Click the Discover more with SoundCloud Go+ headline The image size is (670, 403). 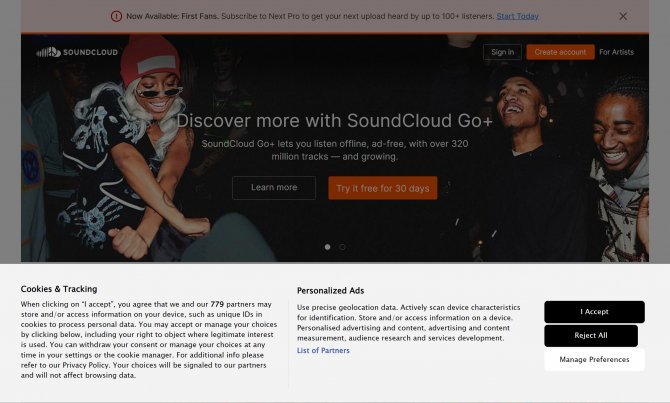coord(335,121)
